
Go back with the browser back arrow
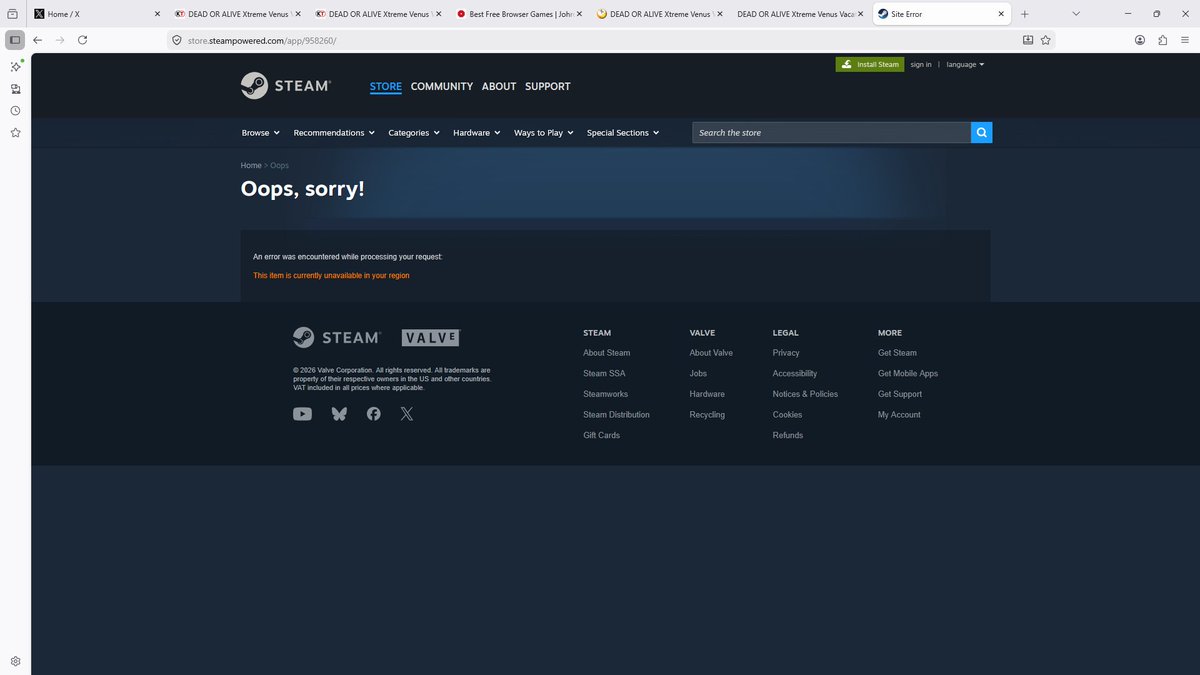37,40
